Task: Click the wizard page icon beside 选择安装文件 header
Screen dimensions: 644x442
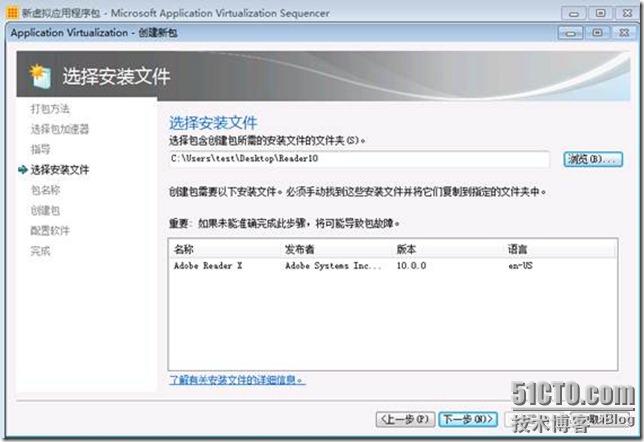Action: [x=41, y=76]
